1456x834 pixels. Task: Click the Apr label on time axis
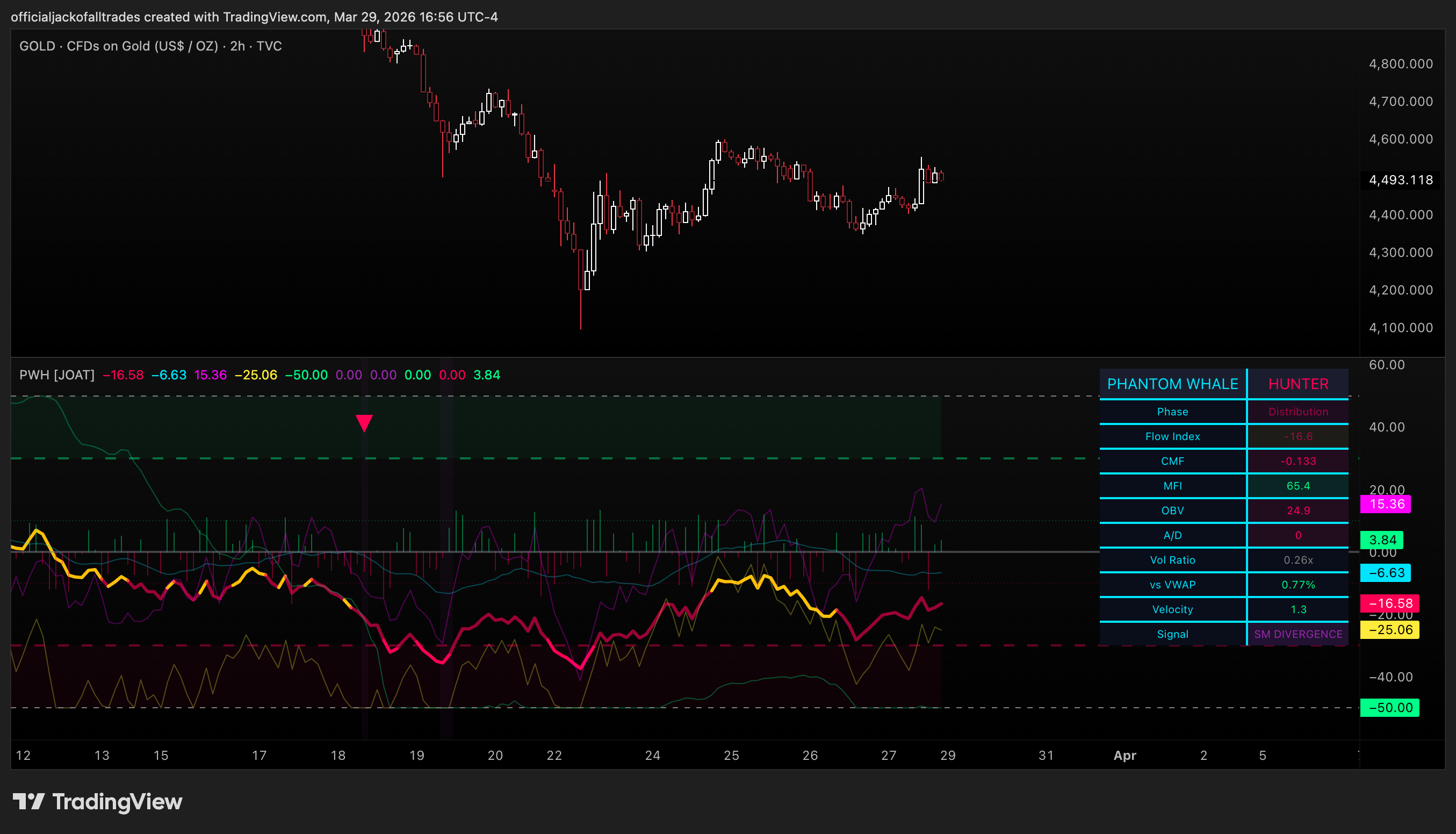[x=1125, y=756]
